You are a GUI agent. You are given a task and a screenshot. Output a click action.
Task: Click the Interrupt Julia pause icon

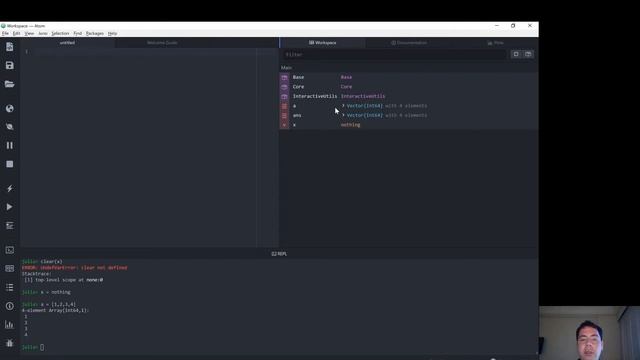click(x=9, y=145)
